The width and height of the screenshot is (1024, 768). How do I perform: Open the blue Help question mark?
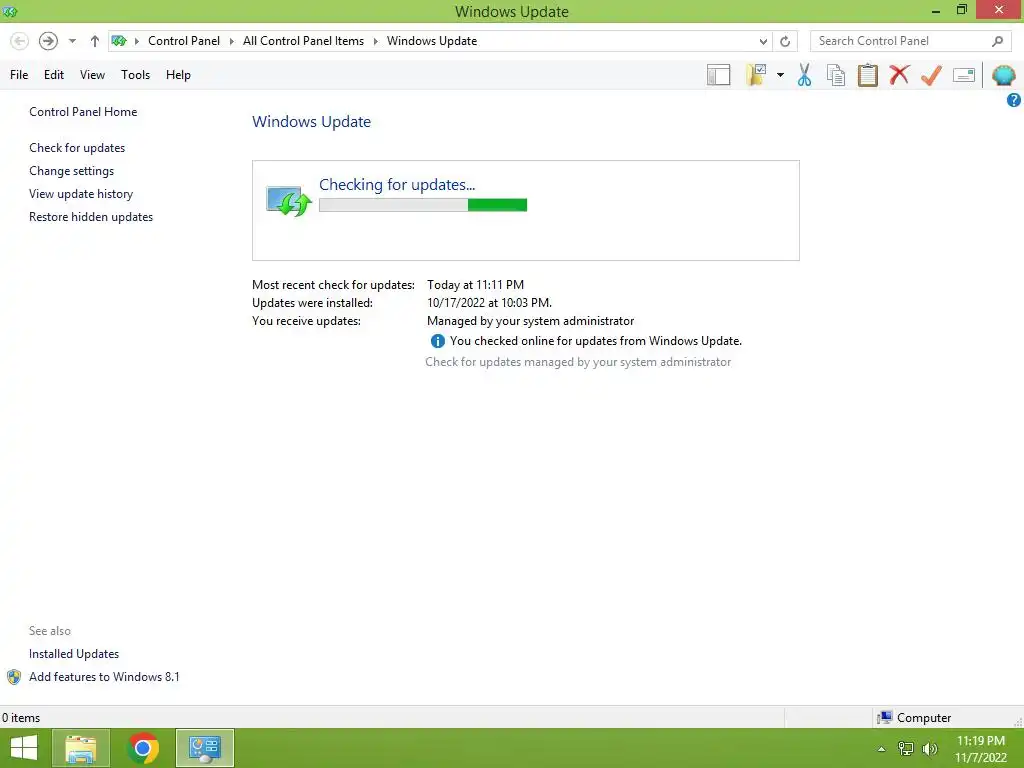1014,100
